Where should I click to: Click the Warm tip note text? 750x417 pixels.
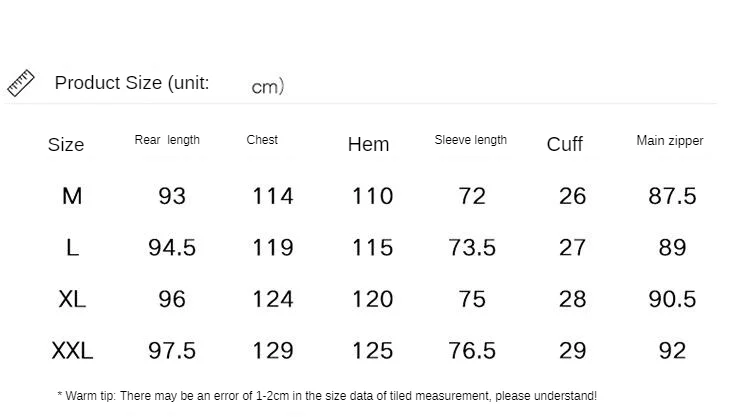(327, 396)
